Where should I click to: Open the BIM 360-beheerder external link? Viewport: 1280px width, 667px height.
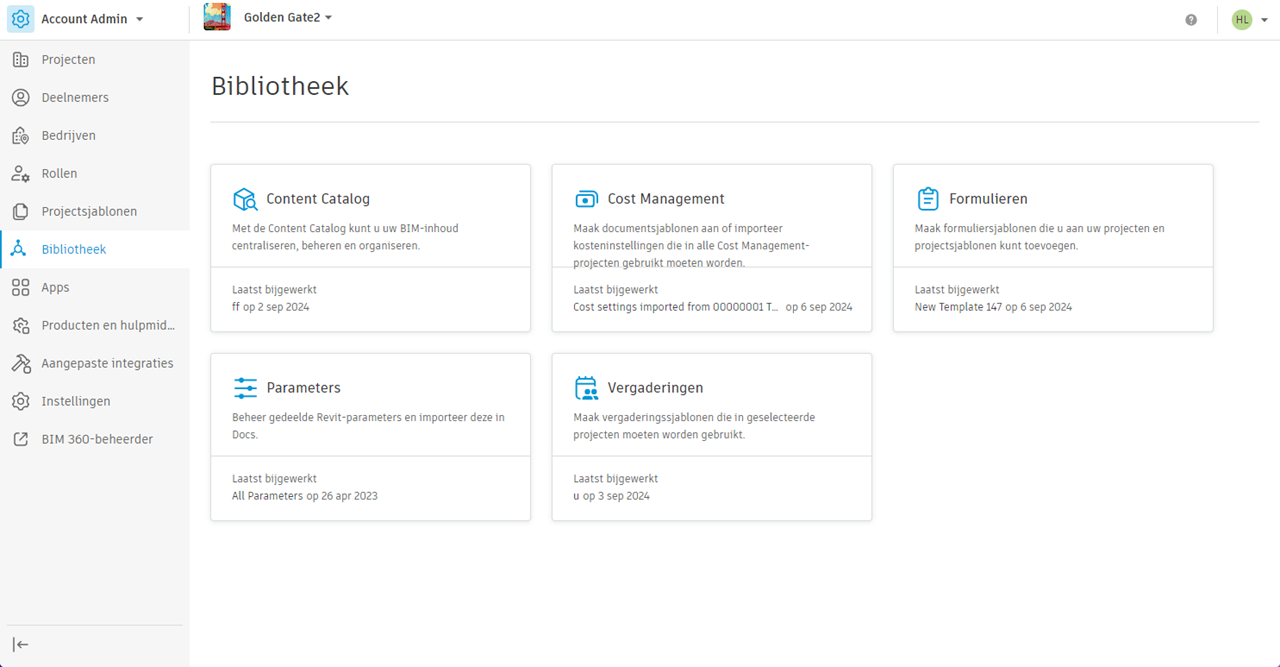point(97,439)
